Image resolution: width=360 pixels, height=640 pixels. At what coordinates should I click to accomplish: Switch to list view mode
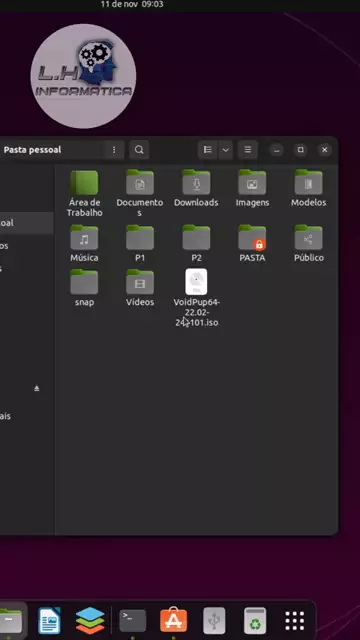tap(208, 150)
